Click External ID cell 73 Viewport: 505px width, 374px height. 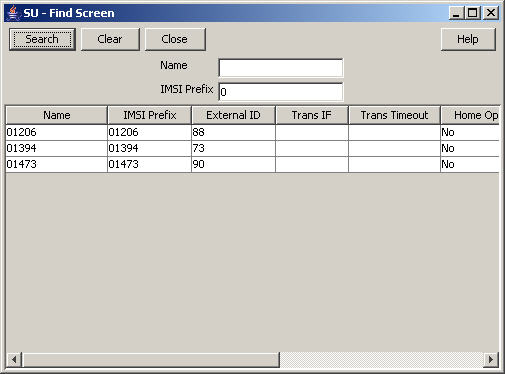tap(233, 148)
